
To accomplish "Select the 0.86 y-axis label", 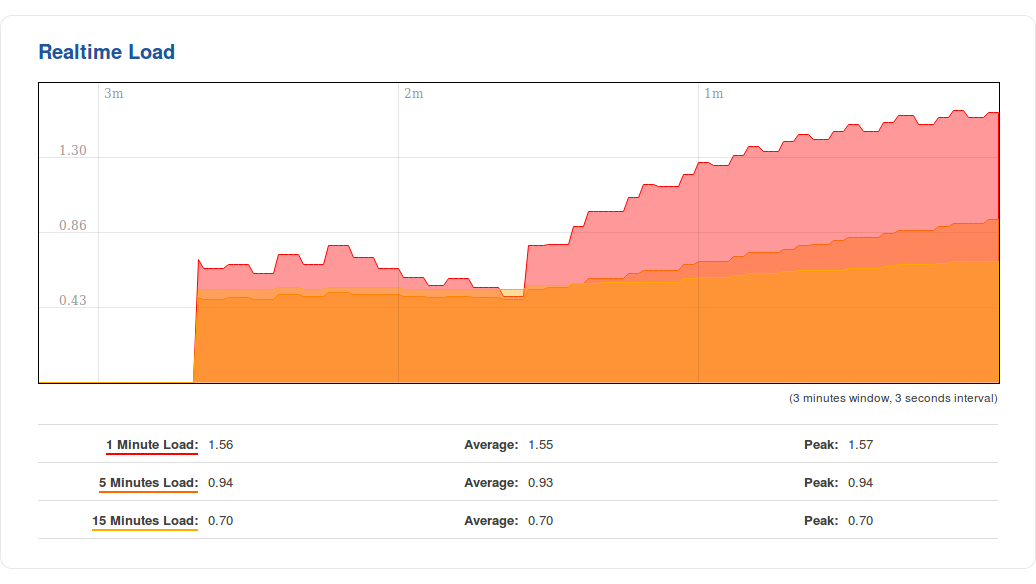I will 73,226.
